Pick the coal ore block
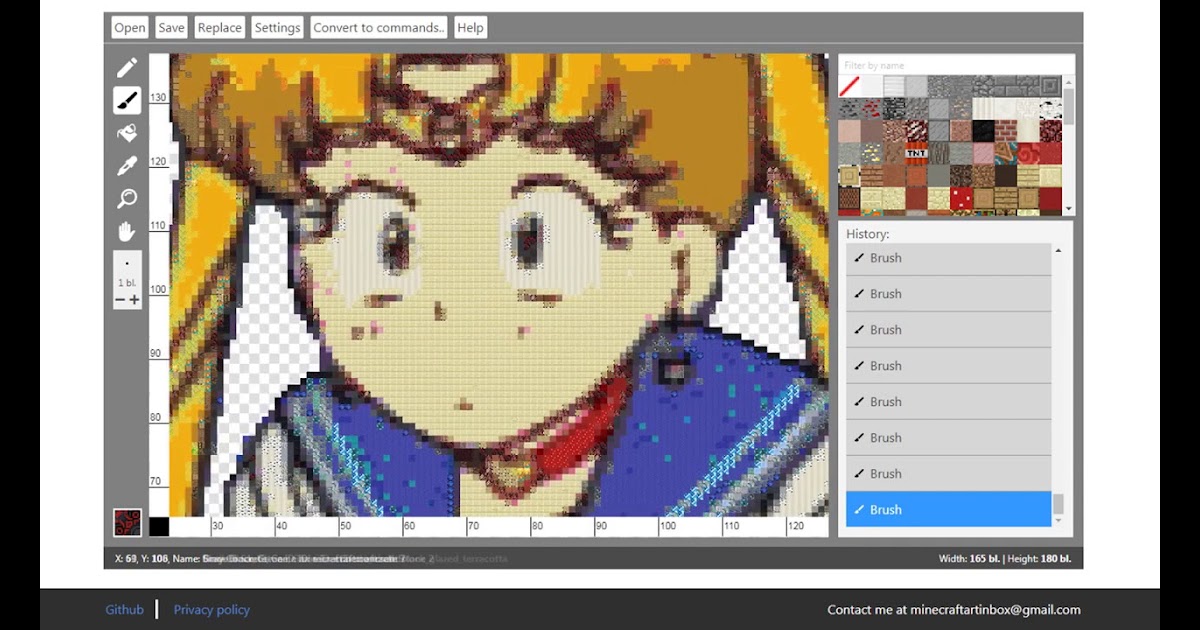 coord(849,108)
